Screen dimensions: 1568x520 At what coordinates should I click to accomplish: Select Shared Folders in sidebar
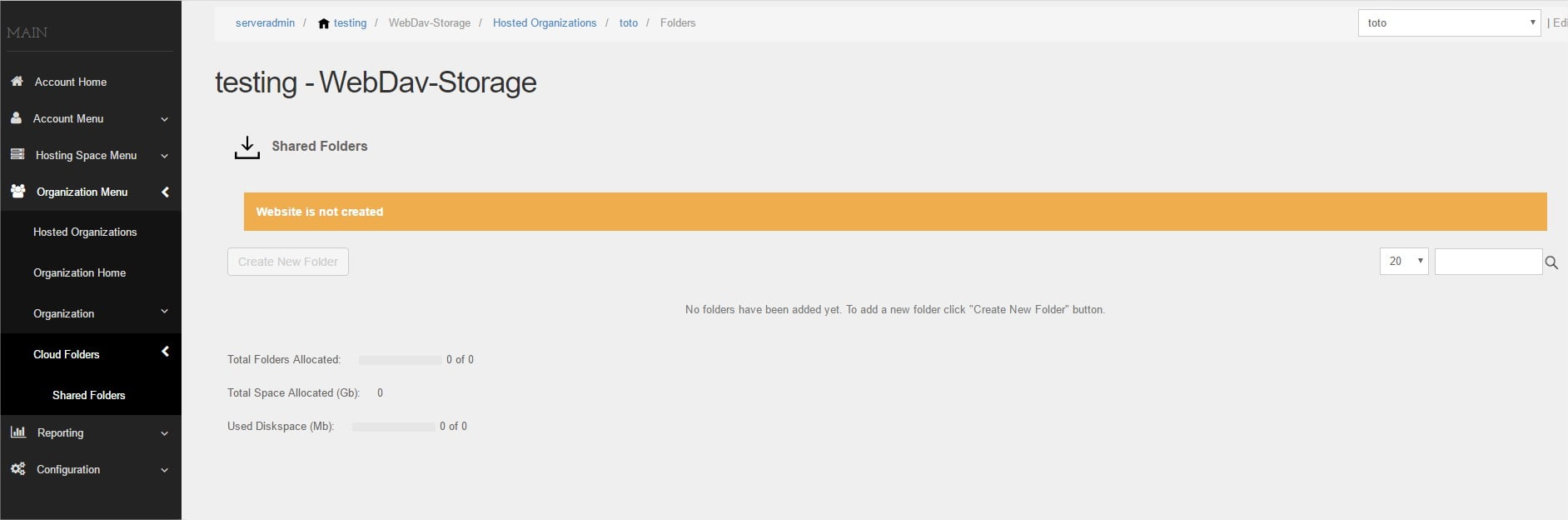pos(88,395)
